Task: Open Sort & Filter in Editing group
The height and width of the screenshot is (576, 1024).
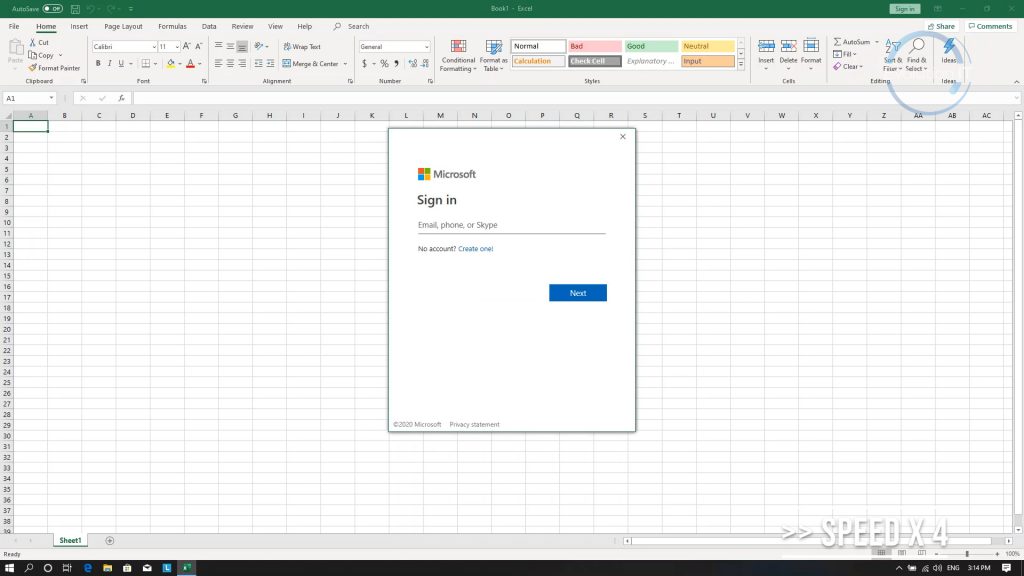Action: click(892, 56)
